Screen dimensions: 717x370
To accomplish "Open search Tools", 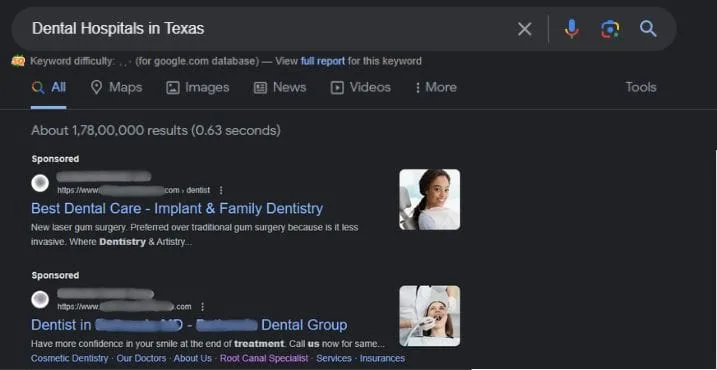I will pyautogui.click(x=641, y=87).
